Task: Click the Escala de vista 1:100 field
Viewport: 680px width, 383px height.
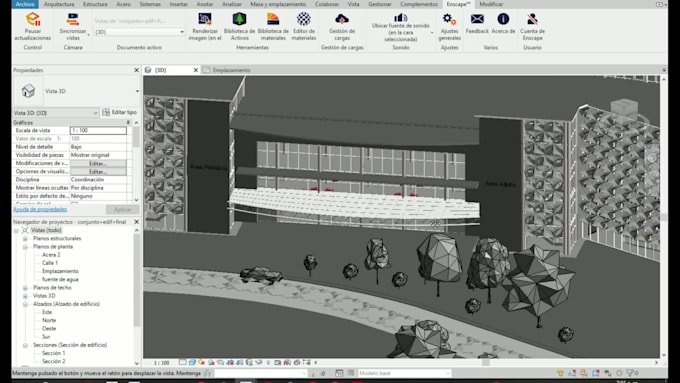Action: click(98, 131)
